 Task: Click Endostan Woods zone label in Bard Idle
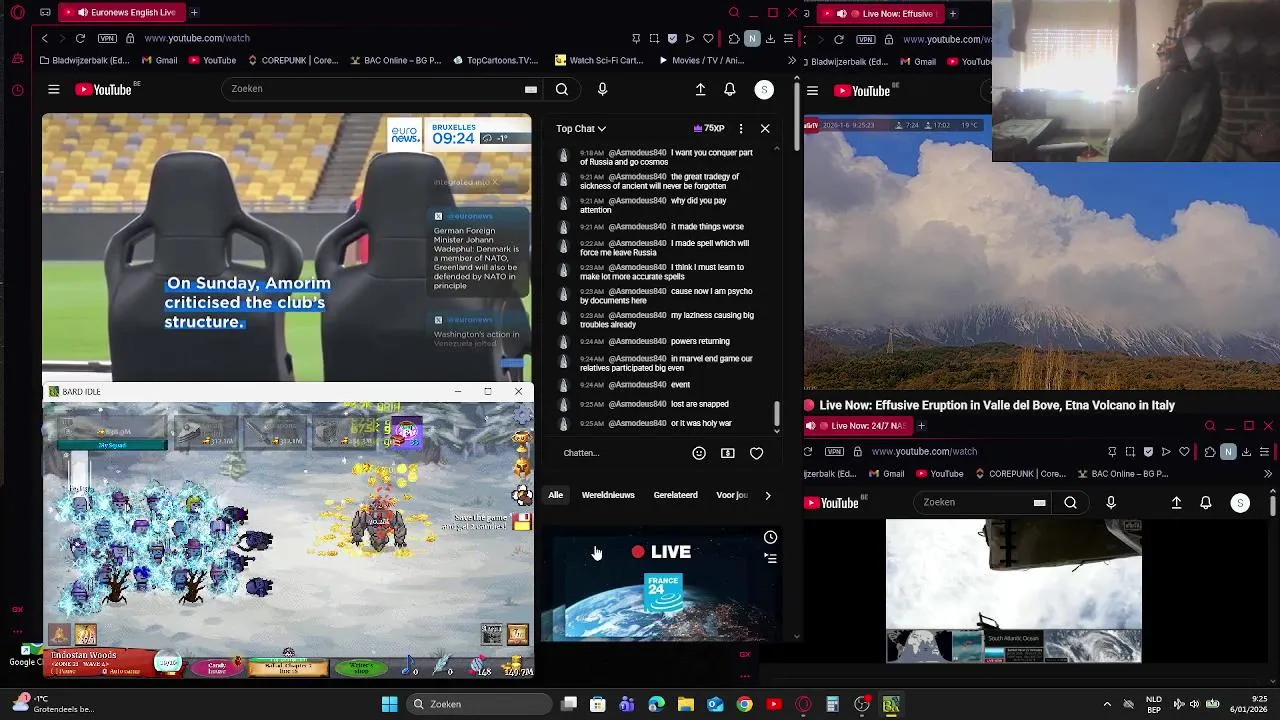[x=84, y=656]
